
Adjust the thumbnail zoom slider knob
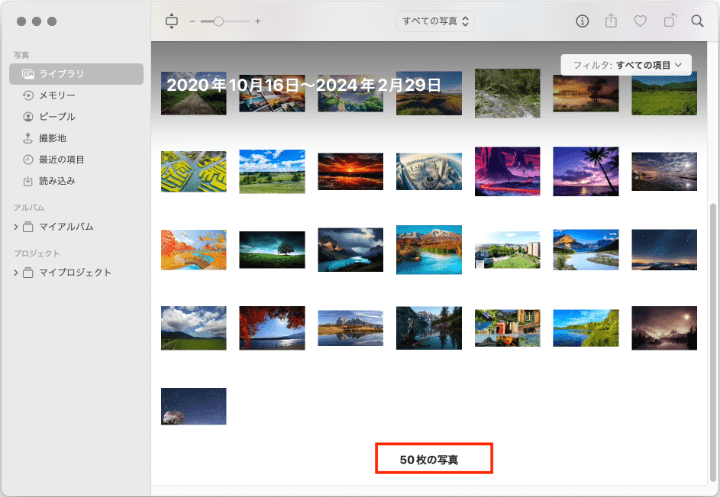(x=219, y=21)
